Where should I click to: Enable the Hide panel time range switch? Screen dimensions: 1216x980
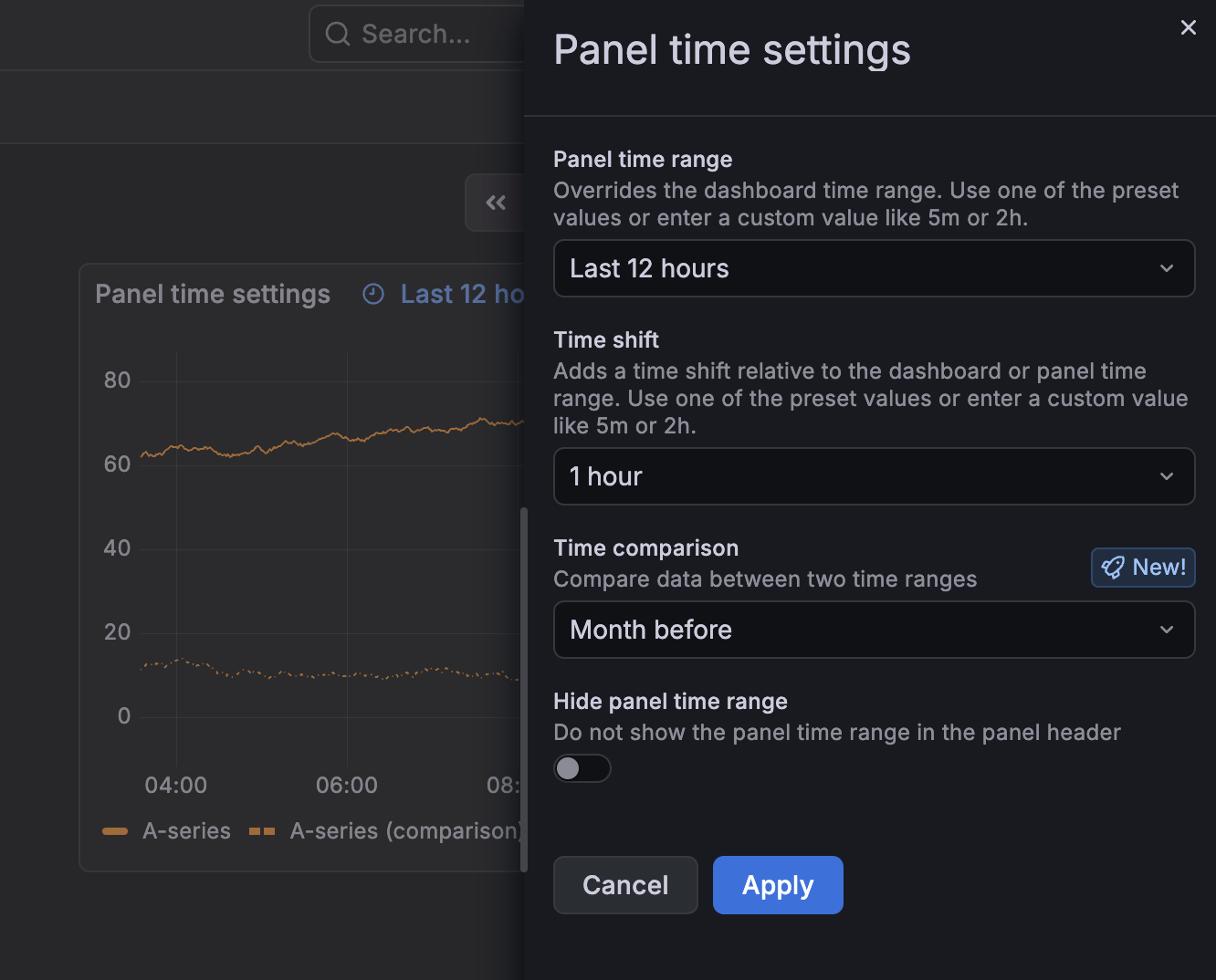click(582, 768)
